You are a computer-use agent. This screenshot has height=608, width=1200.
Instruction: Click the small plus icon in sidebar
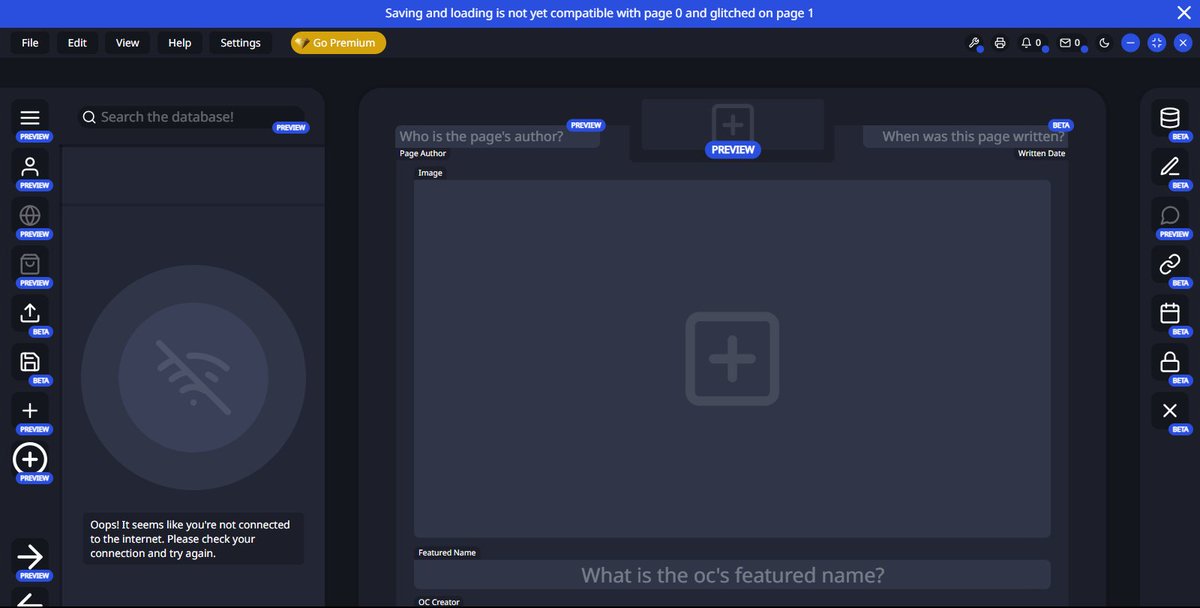(30, 410)
